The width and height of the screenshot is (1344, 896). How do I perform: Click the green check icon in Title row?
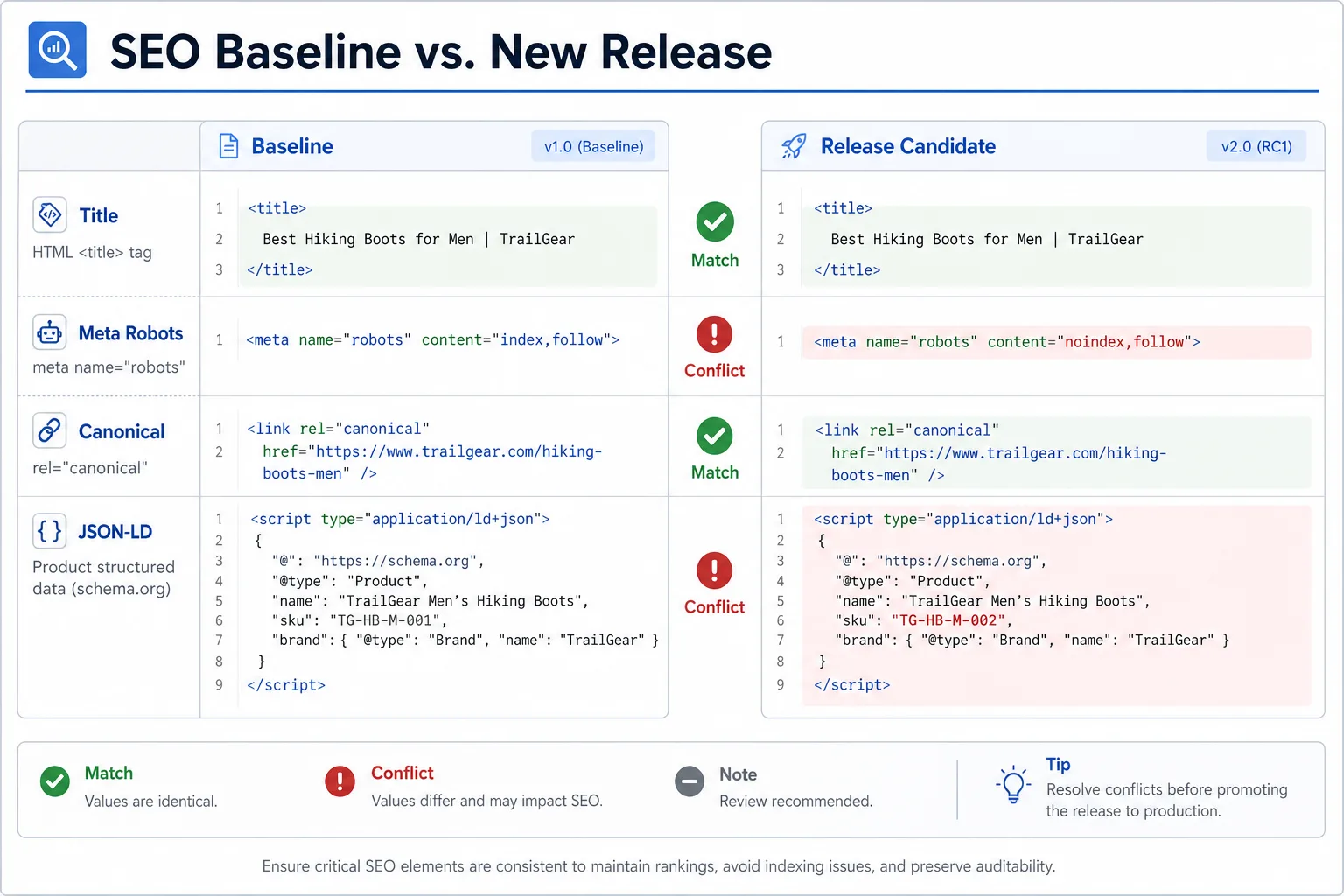click(x=715, y=222)
